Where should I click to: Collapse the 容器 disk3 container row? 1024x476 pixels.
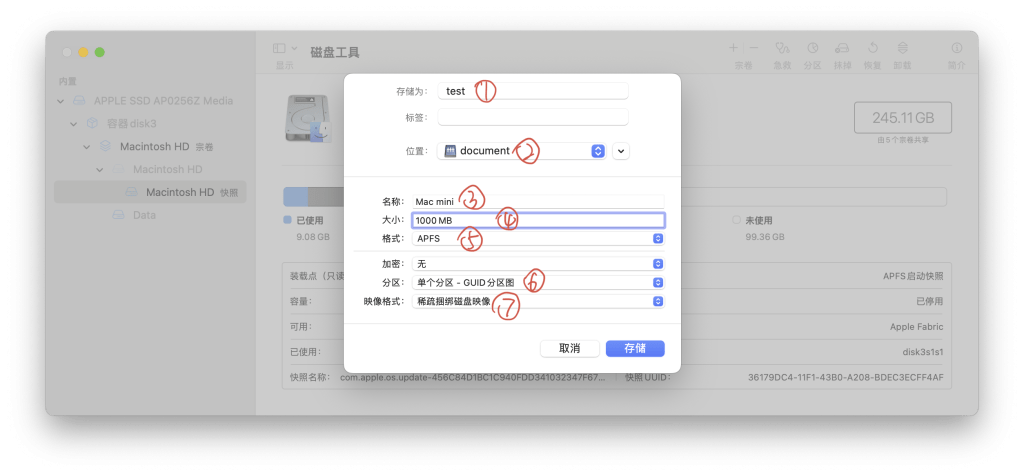[74, 124]
